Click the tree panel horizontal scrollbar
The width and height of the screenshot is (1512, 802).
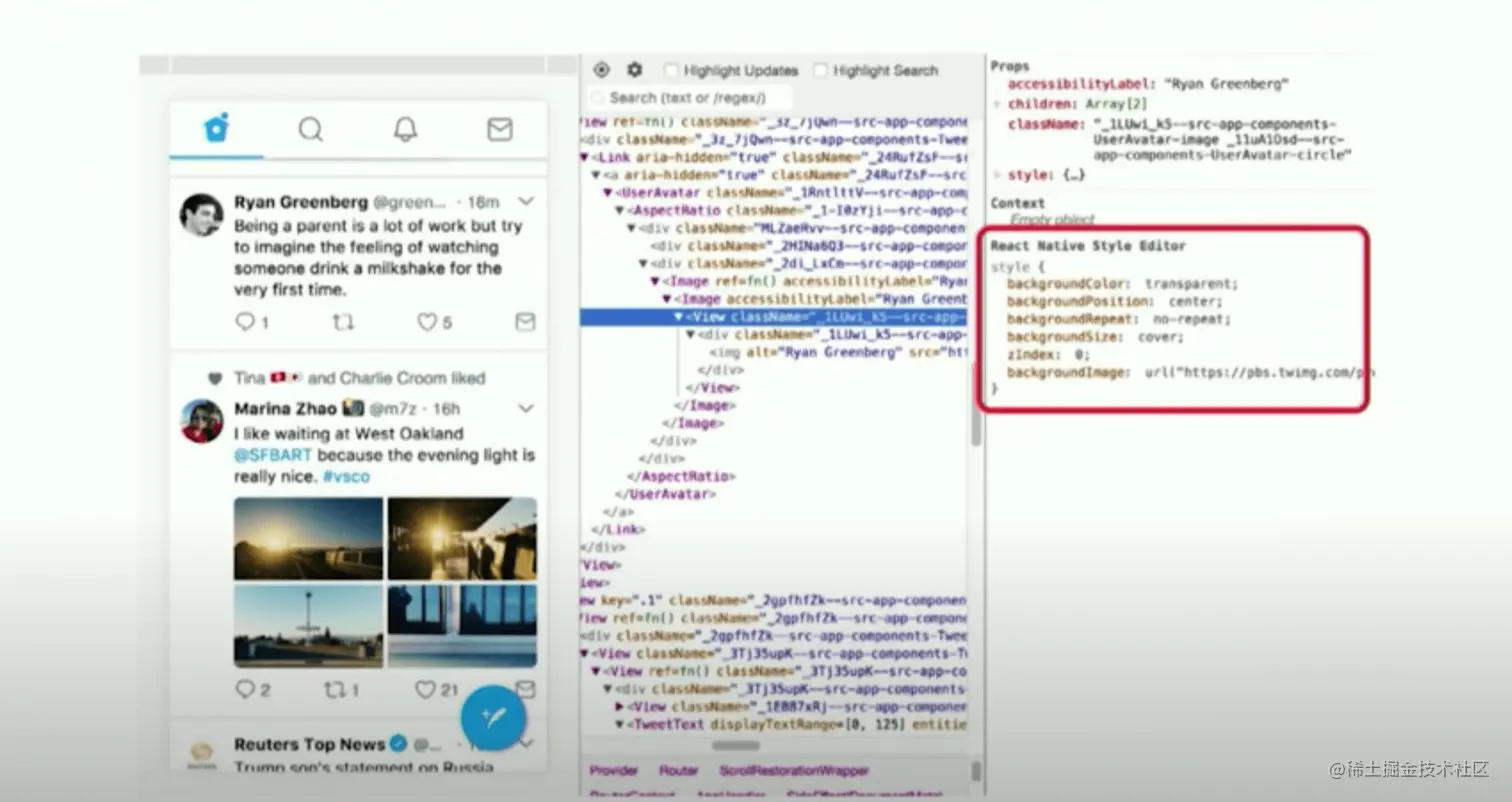pos(736,746)
